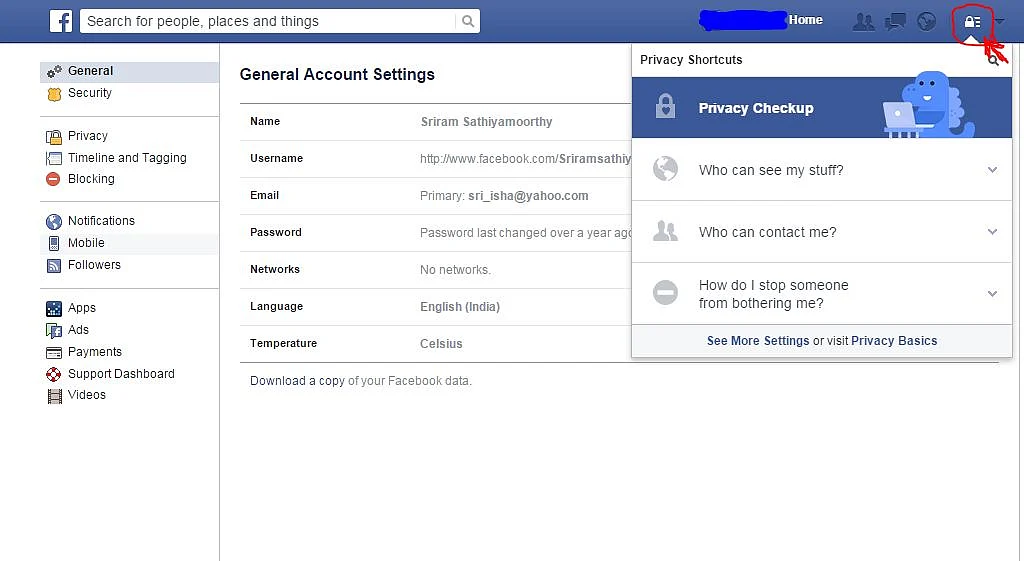The width and height of the screenshot is (1024, 561).
Task: Click Privacy Basics link
Action: [x=893, y=341]
